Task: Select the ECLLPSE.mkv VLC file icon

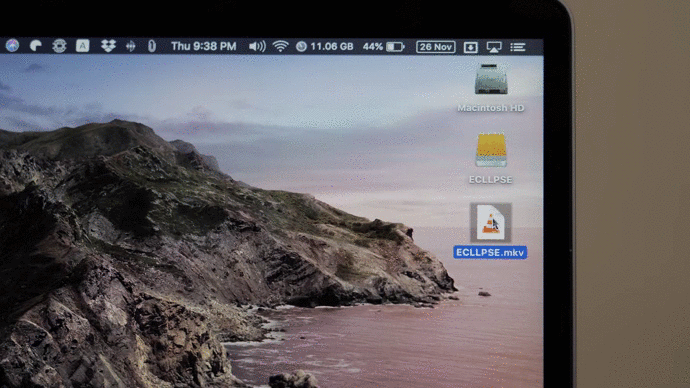Action: tap(491, 223)
